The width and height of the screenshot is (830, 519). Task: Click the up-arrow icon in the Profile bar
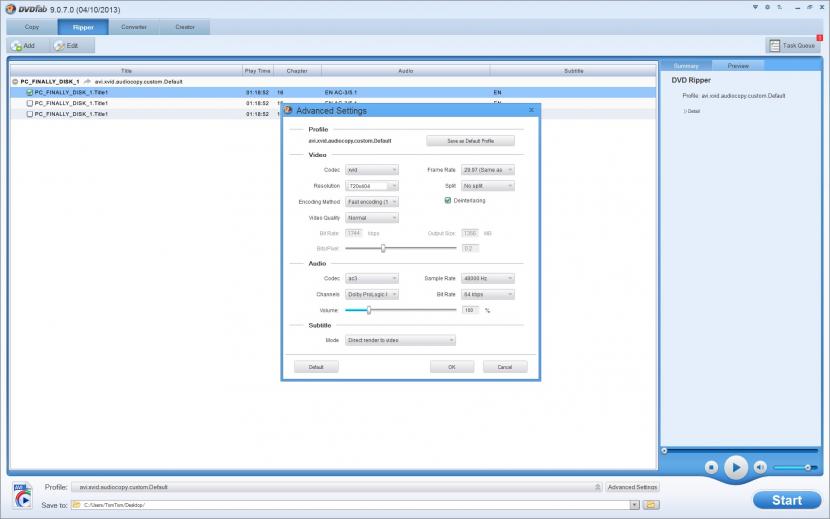[x=598, y=487]
